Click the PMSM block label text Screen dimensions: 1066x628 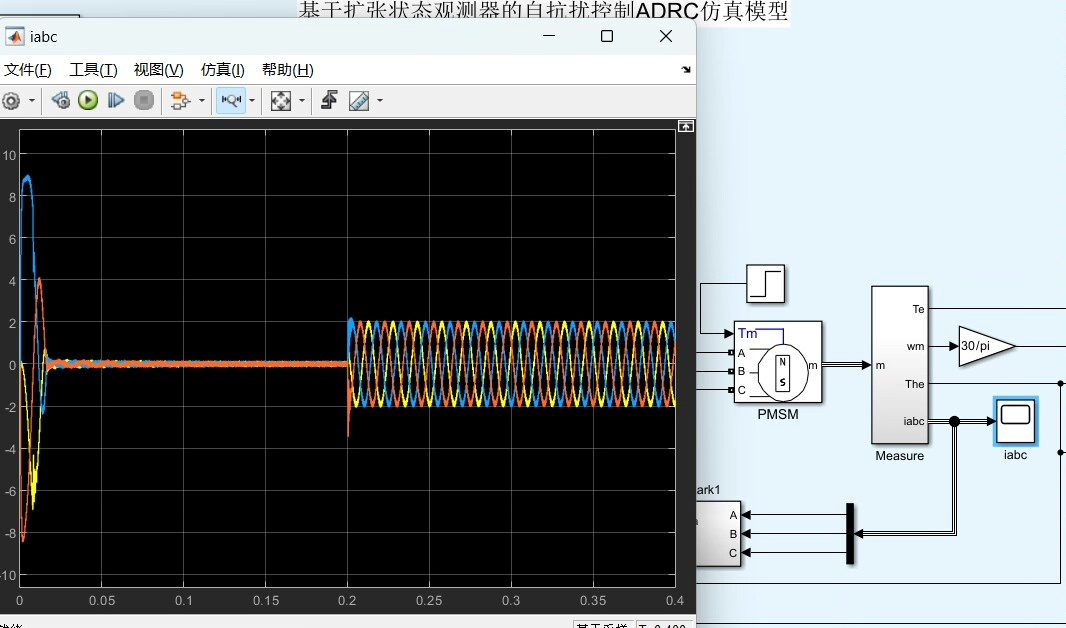pos(778,414)
